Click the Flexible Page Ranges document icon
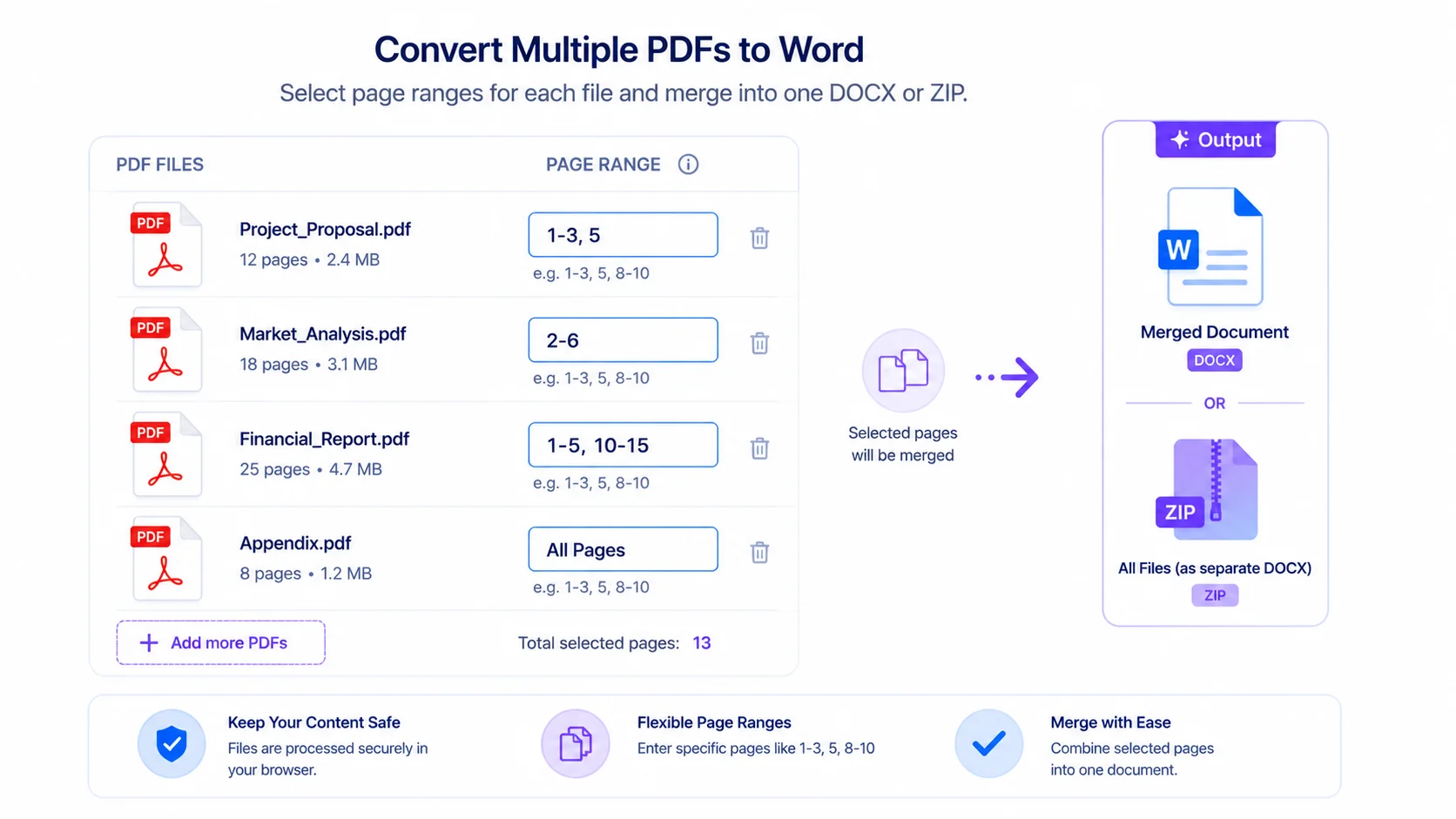Viewport: 1456px width, 819px height. [x=576, y=744]
